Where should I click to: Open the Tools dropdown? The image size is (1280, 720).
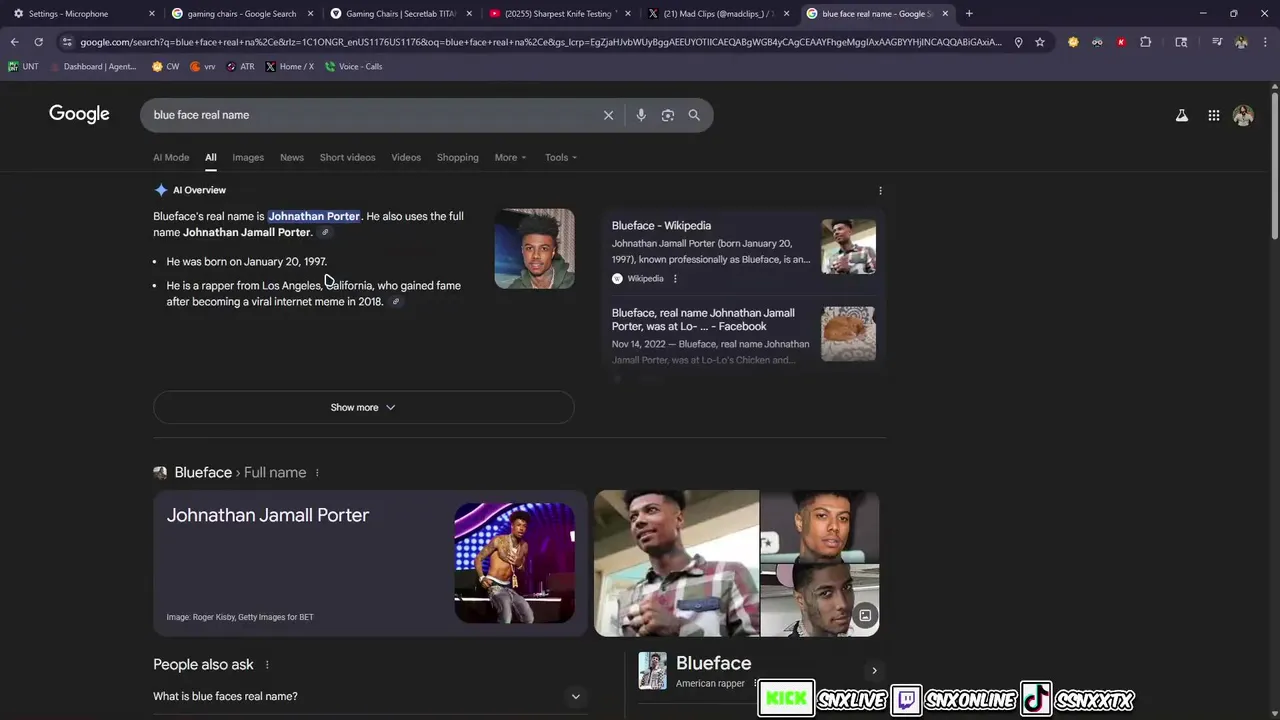pos(561,157)
